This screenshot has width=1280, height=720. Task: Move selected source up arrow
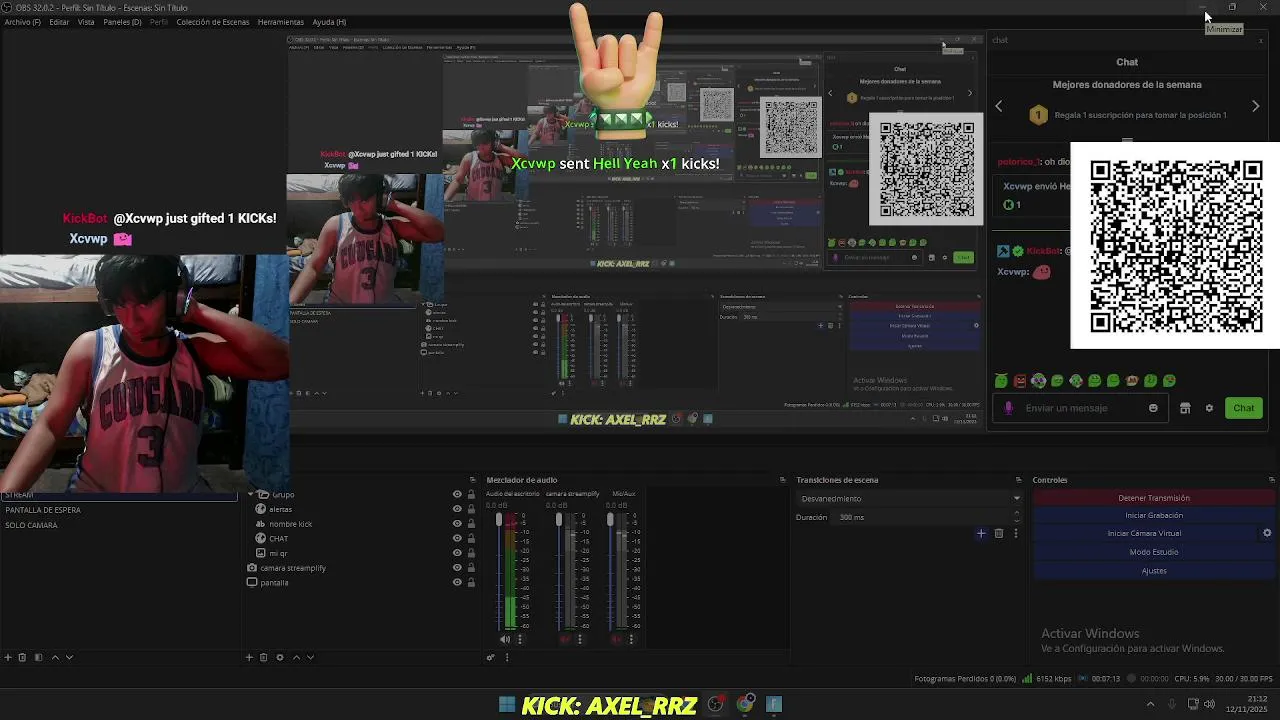(x=296, y=657)
